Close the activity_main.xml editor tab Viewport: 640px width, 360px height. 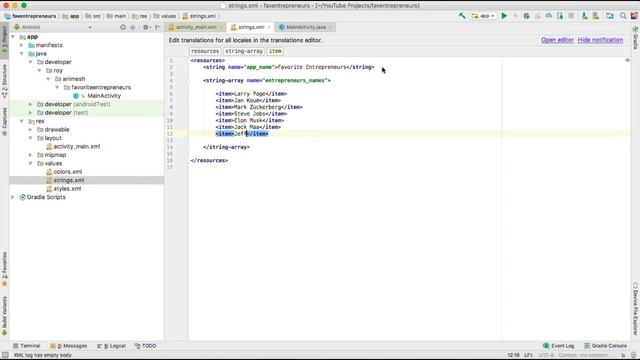click(x=221, y=27)
